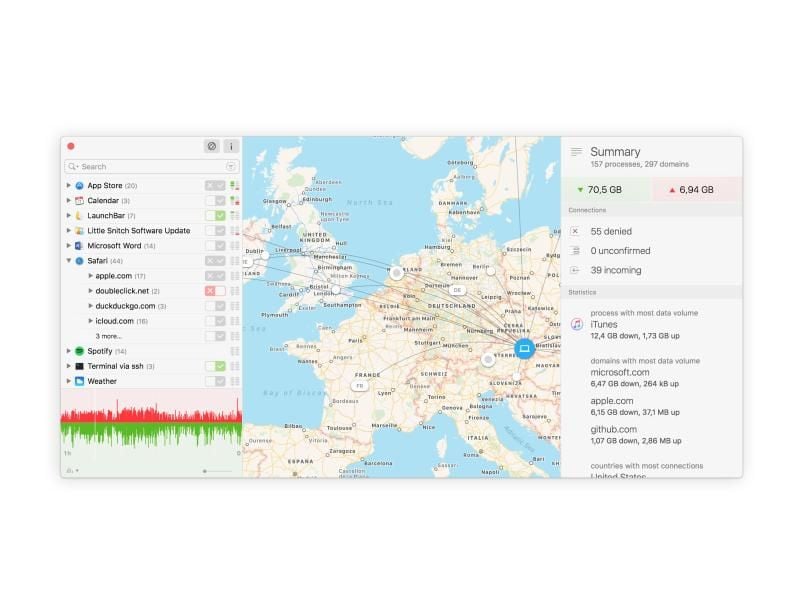Click the Weather app icon

[80, 381]
